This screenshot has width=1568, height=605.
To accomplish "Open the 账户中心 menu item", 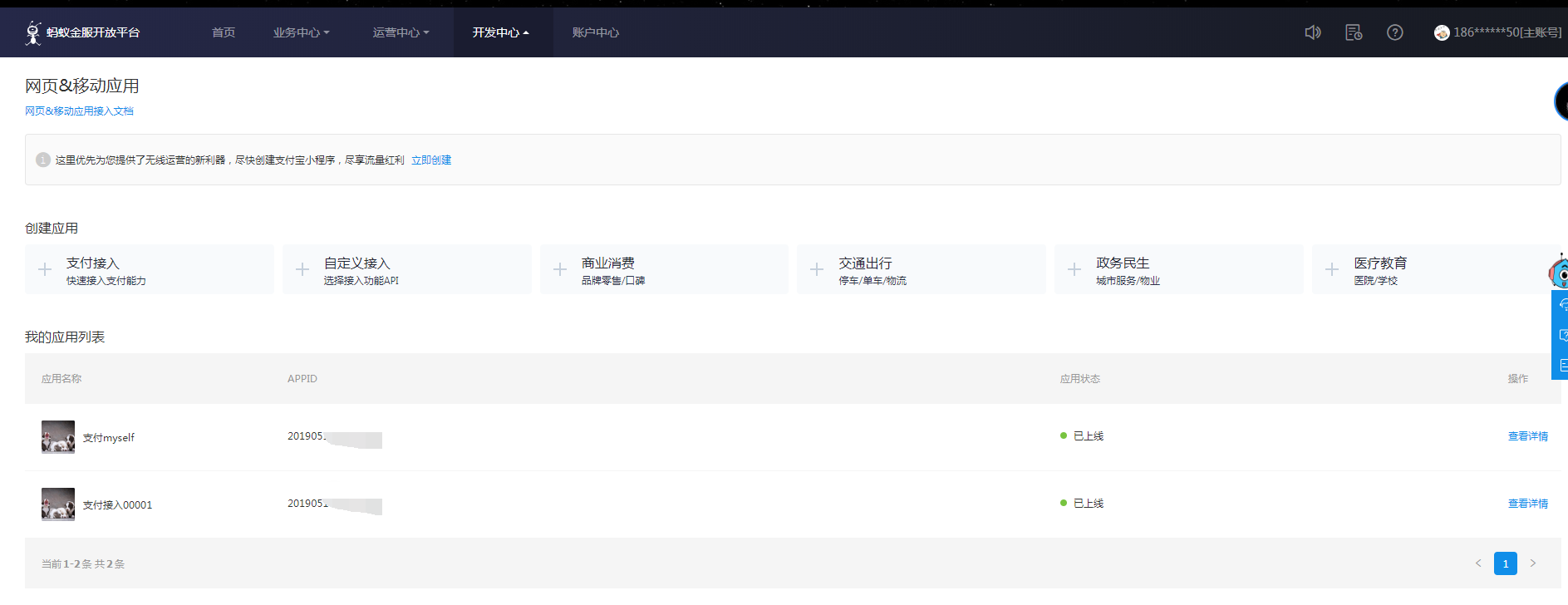I will coord(596,32).
